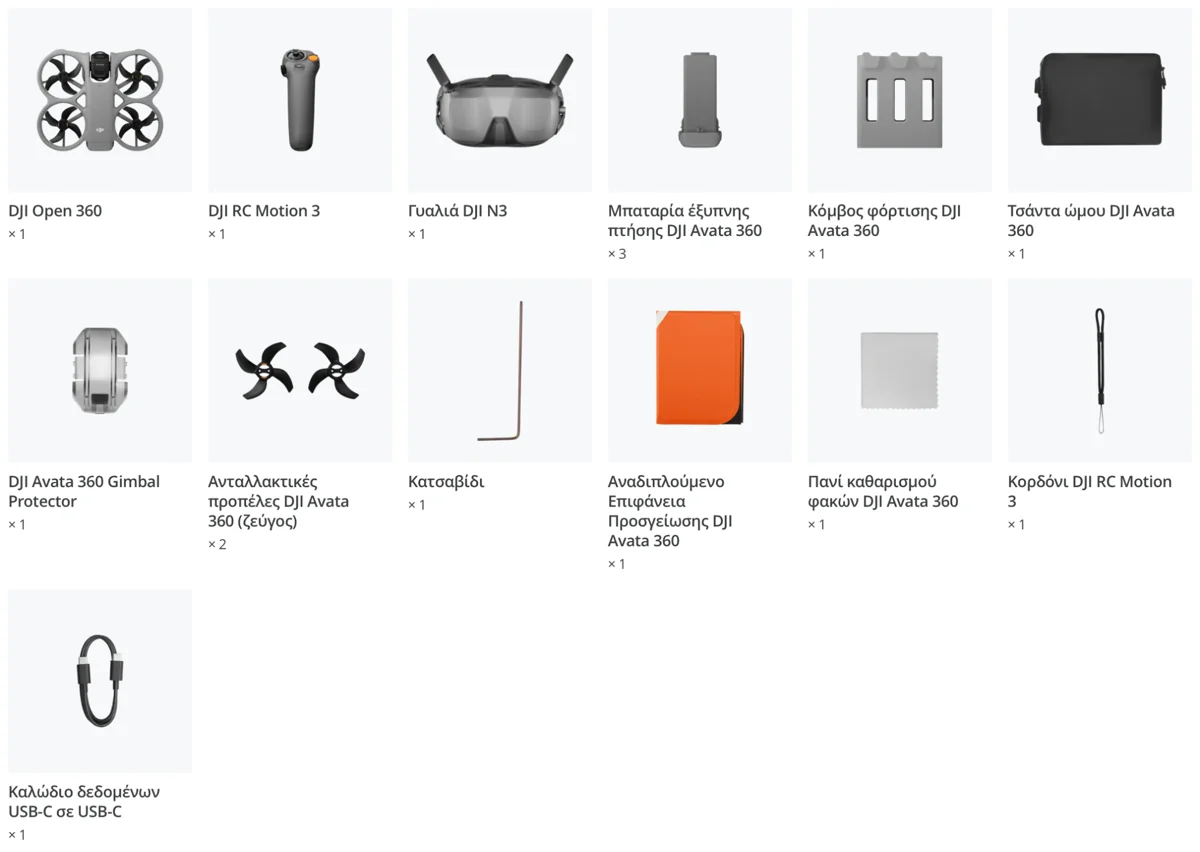Open the DJI N3 goggles image
This screenshot has height=852, width=1200.
coord(500,100)
